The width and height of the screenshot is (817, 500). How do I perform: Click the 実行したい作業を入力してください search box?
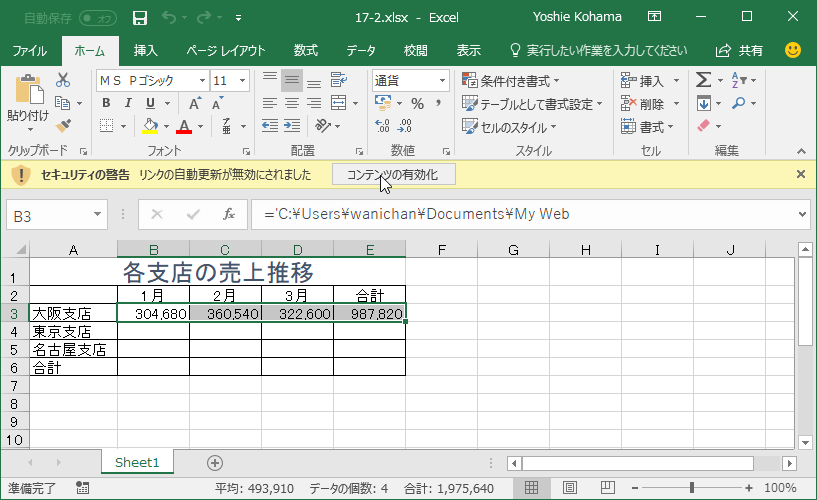(x=599, y=51)
